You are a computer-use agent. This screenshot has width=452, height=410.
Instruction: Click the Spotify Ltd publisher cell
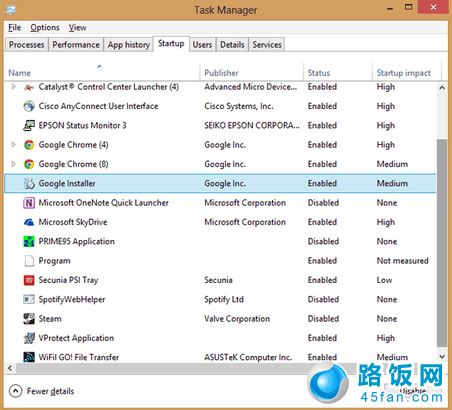pyautogui.click(x=224, y=300)
